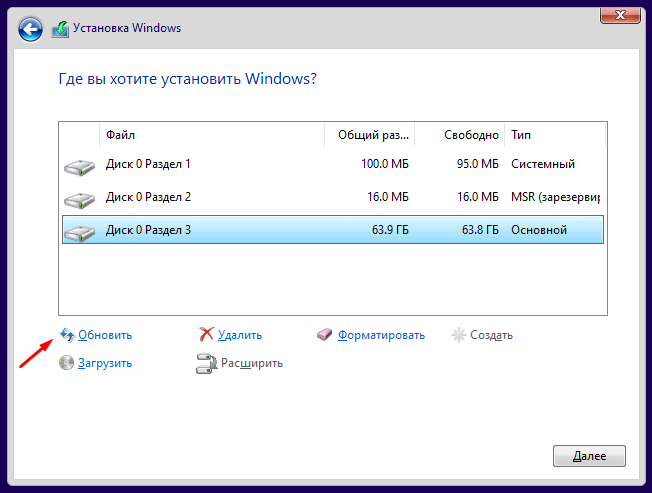Click the Форматировать link
The height and width of the screenshot is (493, 652).
[381, 335]
